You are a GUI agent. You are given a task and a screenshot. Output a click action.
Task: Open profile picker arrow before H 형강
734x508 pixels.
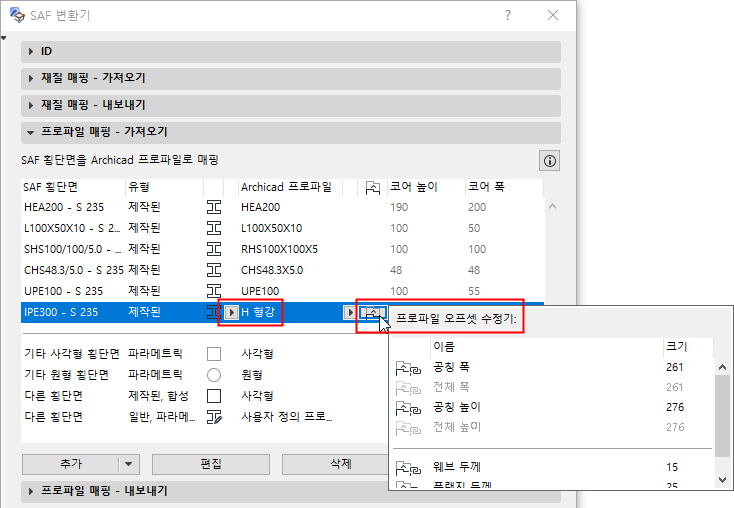[x=231, y=312]
